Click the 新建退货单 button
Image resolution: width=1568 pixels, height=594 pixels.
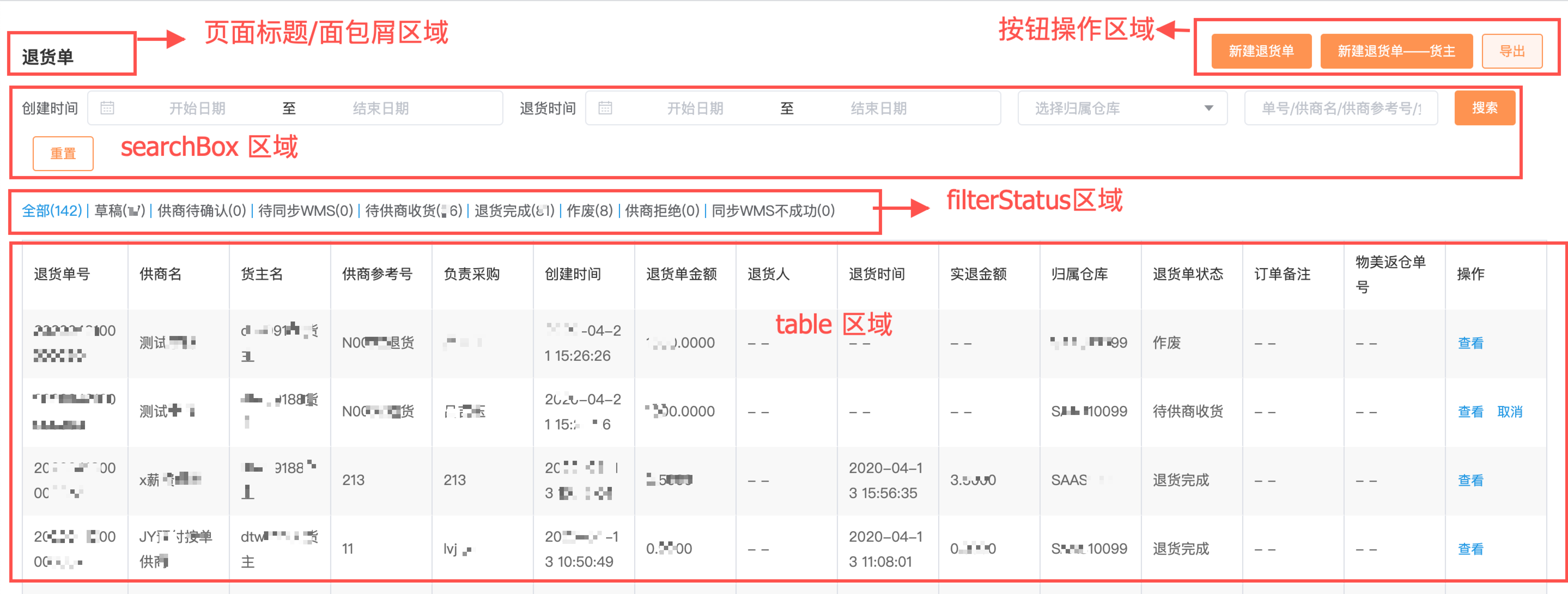[1261, 51]
